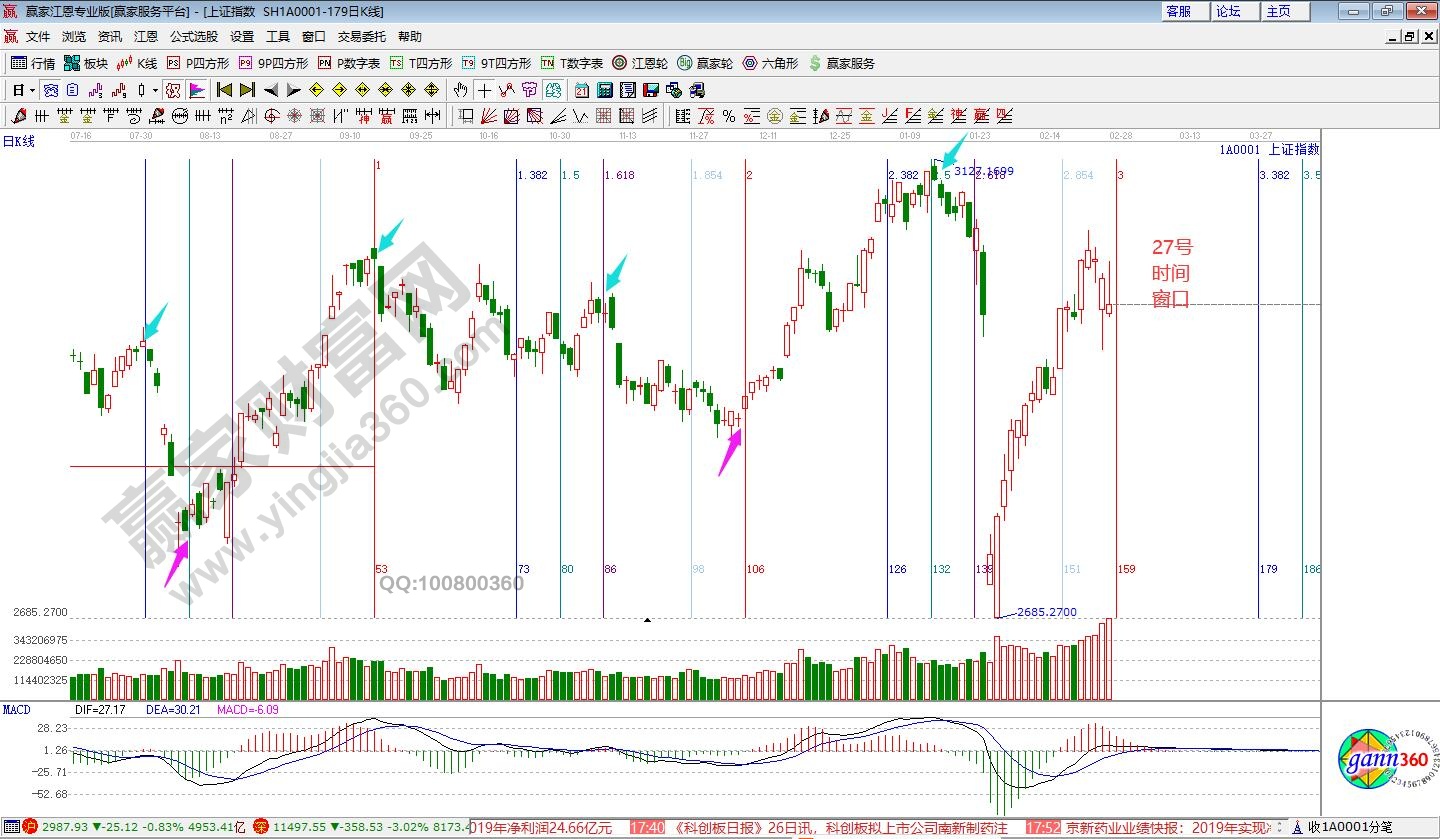Expand the candlestick style dropdown arrow
The width and height of the screenshot is (1440, 839).
tap(155, 90)
